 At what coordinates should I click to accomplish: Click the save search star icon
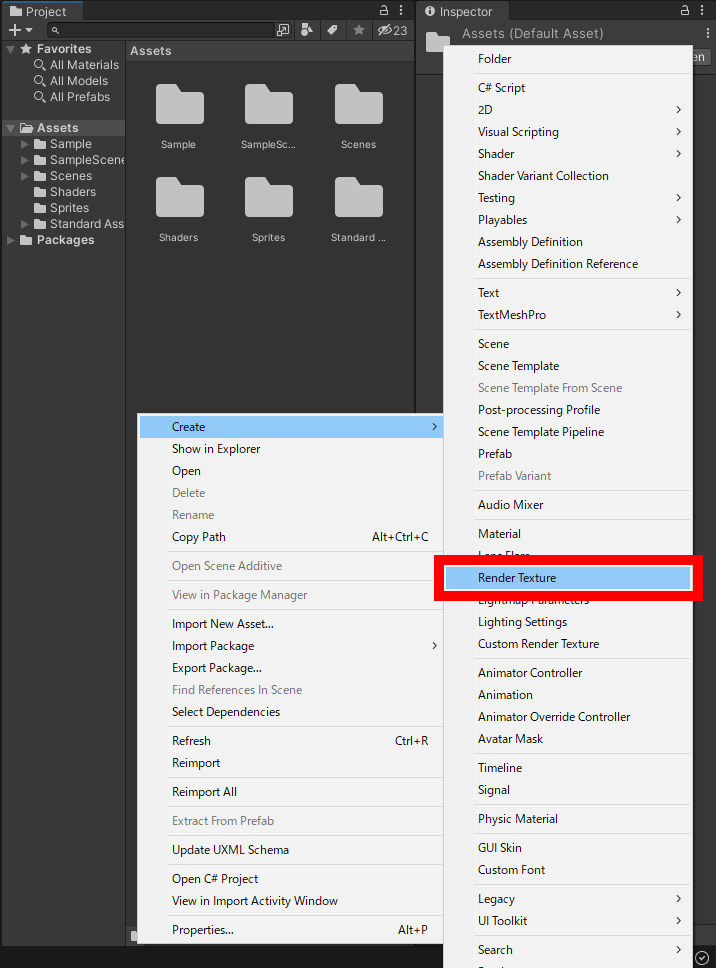tap(358, 30)
